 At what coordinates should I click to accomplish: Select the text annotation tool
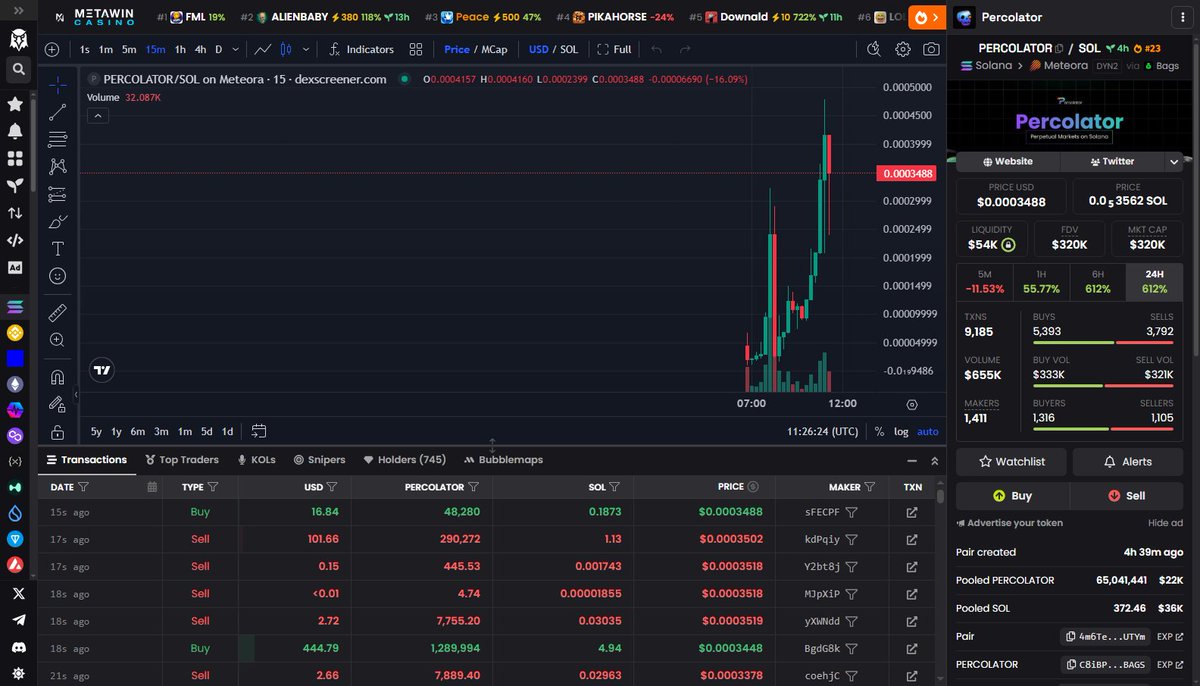coord(58,248)
